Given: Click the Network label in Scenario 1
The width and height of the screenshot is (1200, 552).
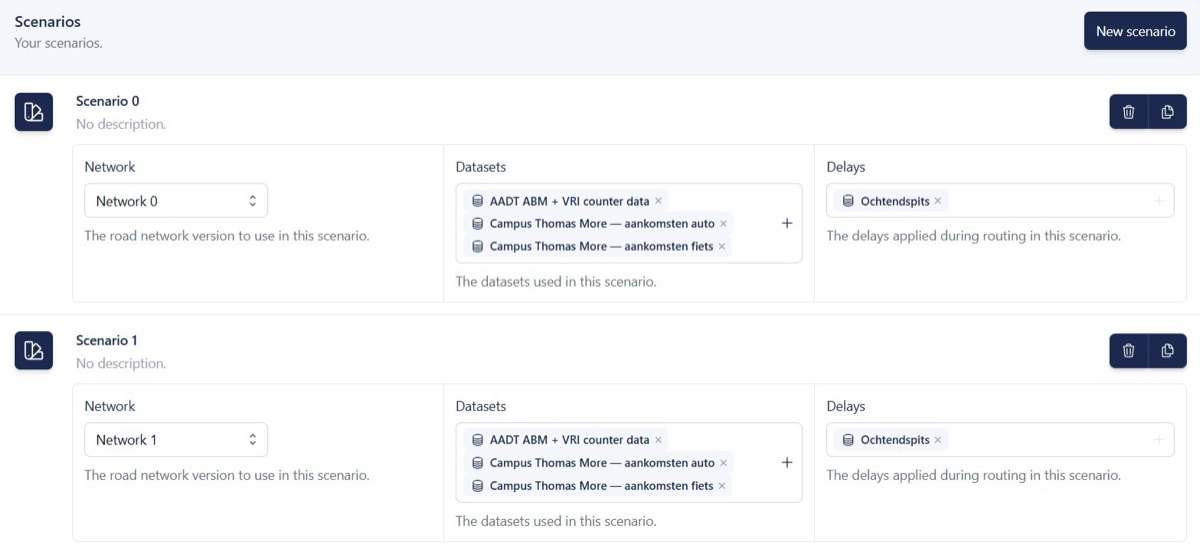Looking at the screenshot, I should (110, 406).
